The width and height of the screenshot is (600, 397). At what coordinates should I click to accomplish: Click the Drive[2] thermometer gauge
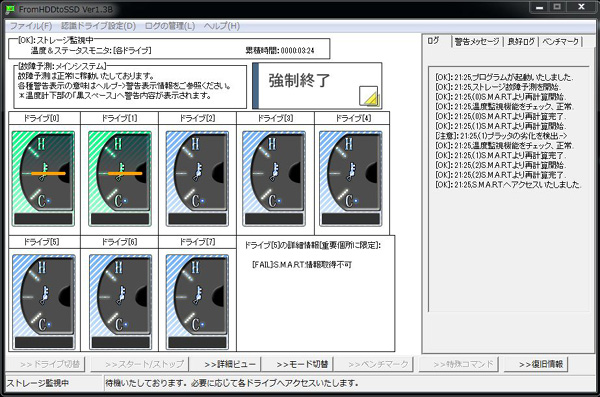[x=197, y=178]
